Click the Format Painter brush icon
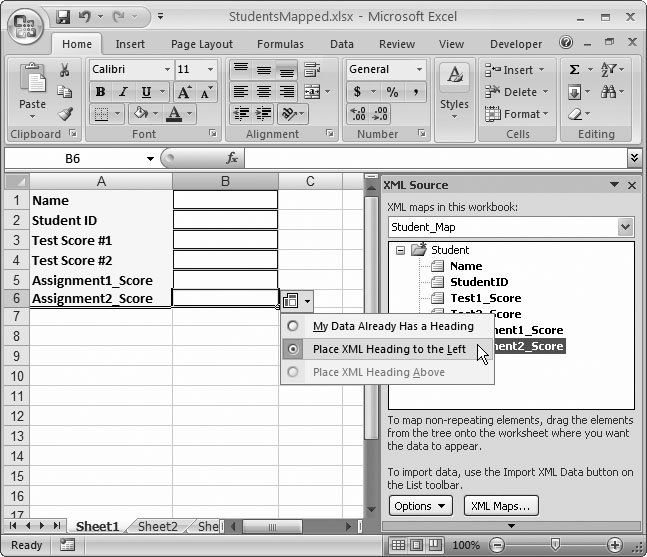 (64, 114)
